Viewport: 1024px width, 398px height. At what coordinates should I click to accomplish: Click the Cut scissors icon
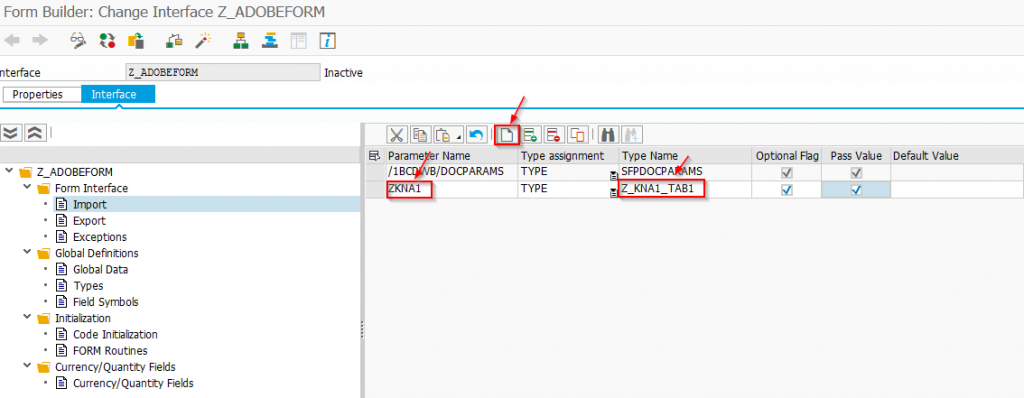(396, 135)
